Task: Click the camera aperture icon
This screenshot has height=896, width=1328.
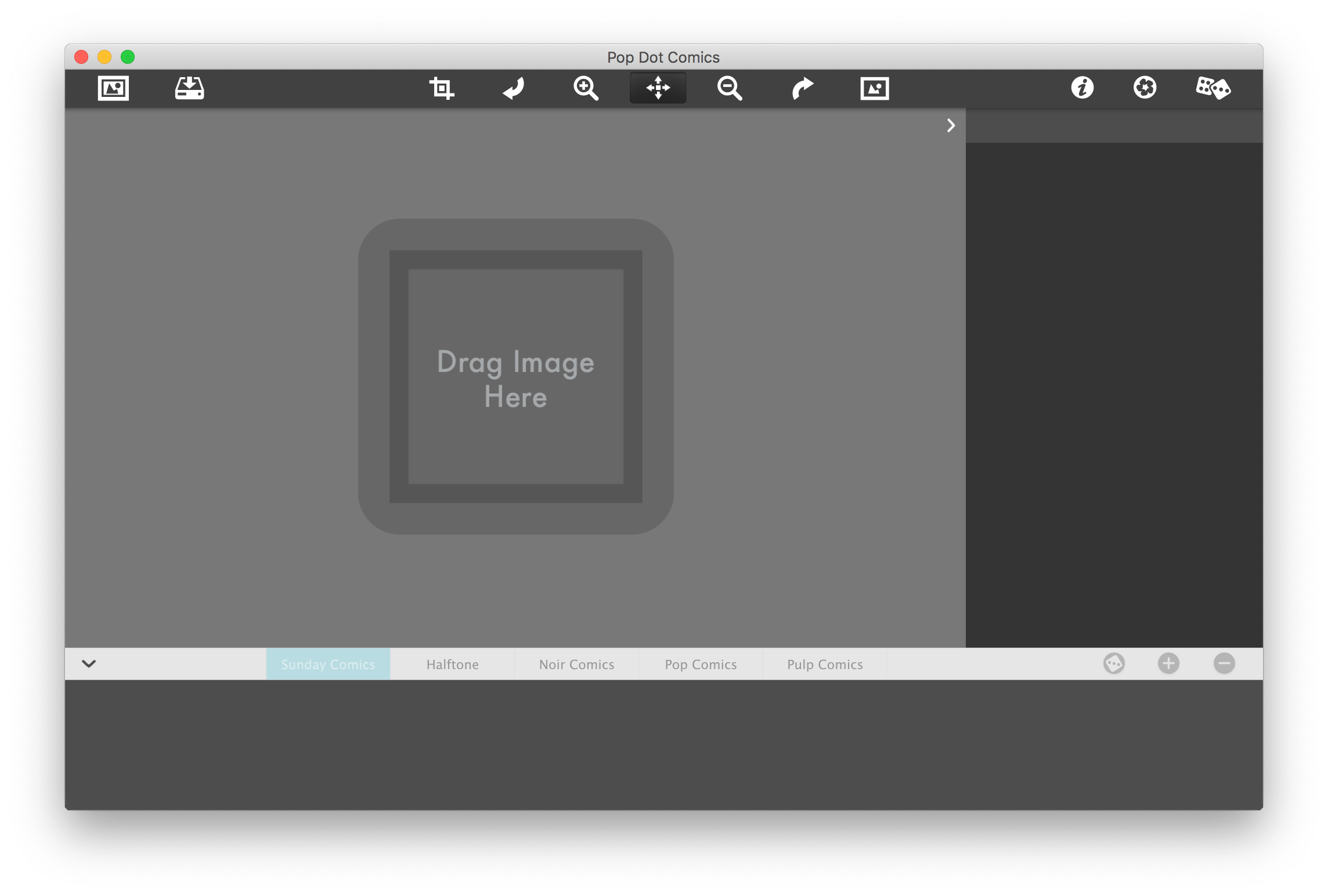Action: click(1145, 88)
